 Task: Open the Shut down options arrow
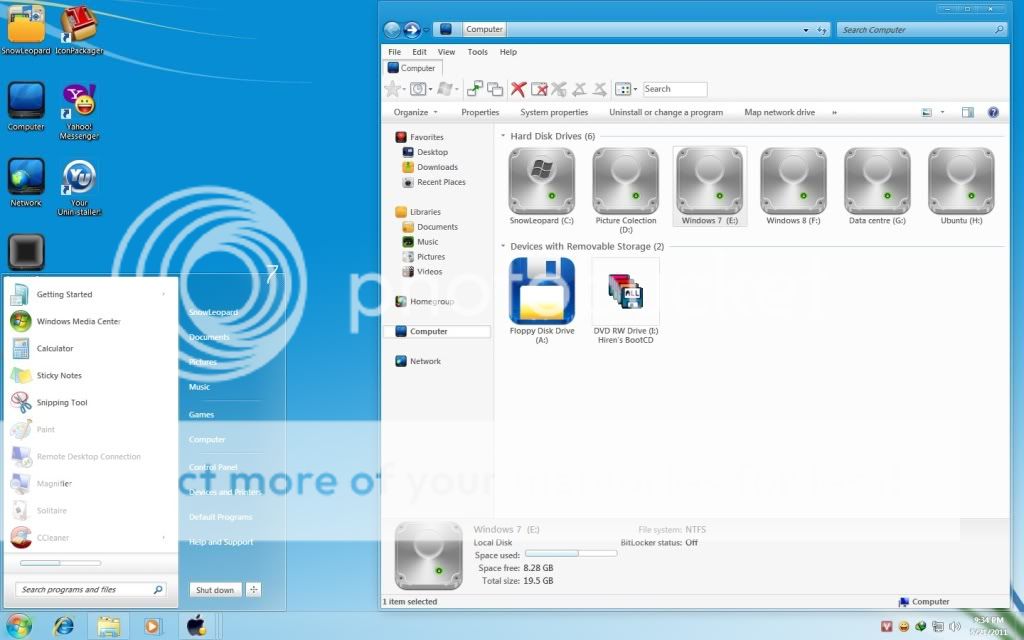point(253,590)
